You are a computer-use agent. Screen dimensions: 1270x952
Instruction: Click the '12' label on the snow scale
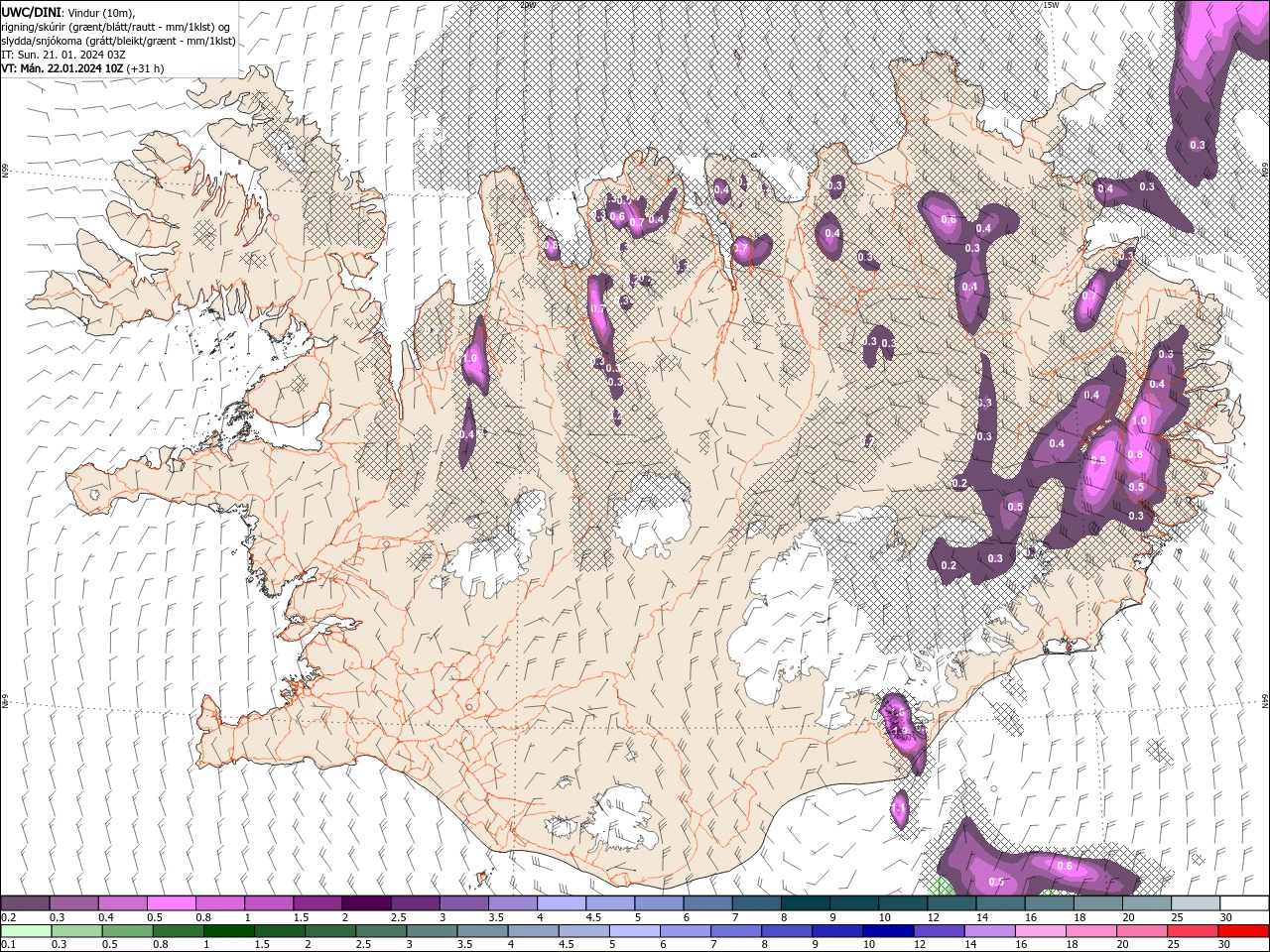point(936,917)
